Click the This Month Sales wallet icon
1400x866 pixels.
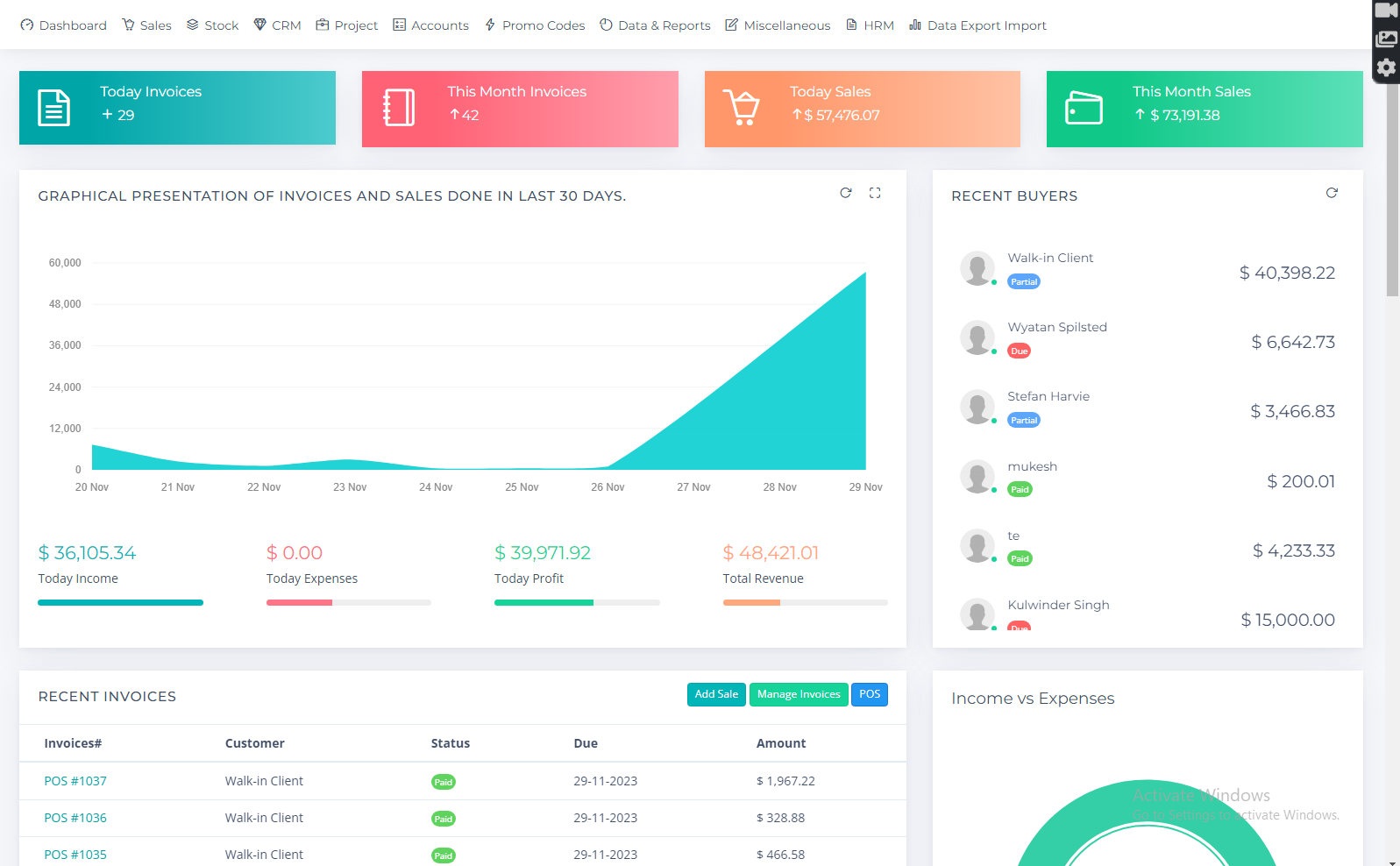pos(1084,108)
